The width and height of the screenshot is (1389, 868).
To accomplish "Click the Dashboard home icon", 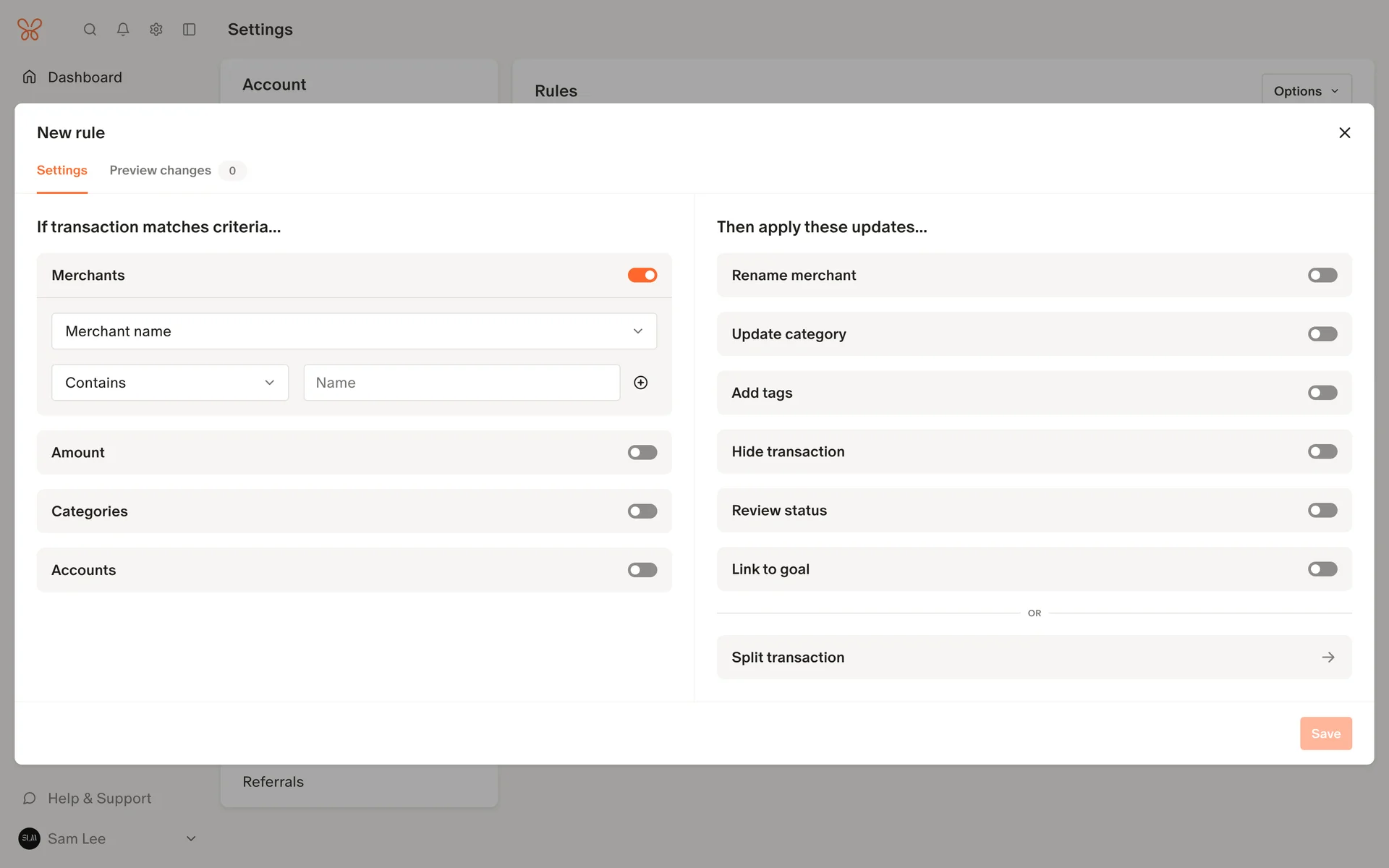I will click(30, 77).
